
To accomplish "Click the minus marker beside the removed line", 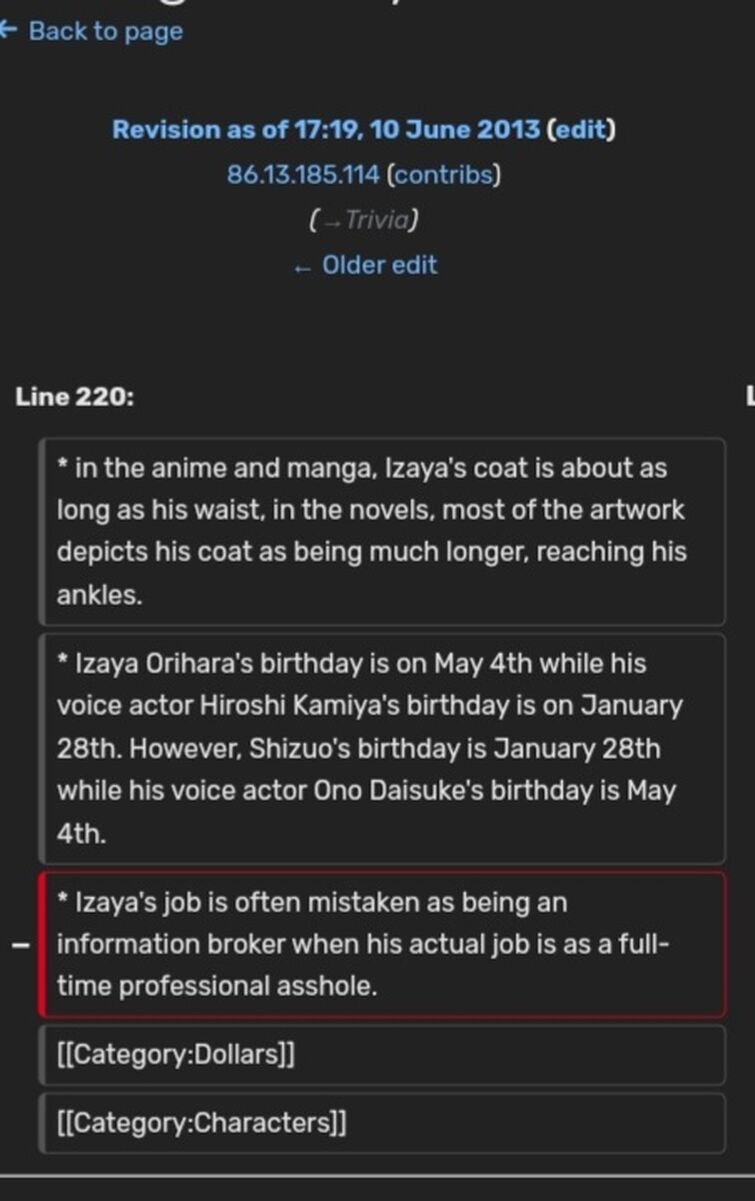I will point(20,946).
